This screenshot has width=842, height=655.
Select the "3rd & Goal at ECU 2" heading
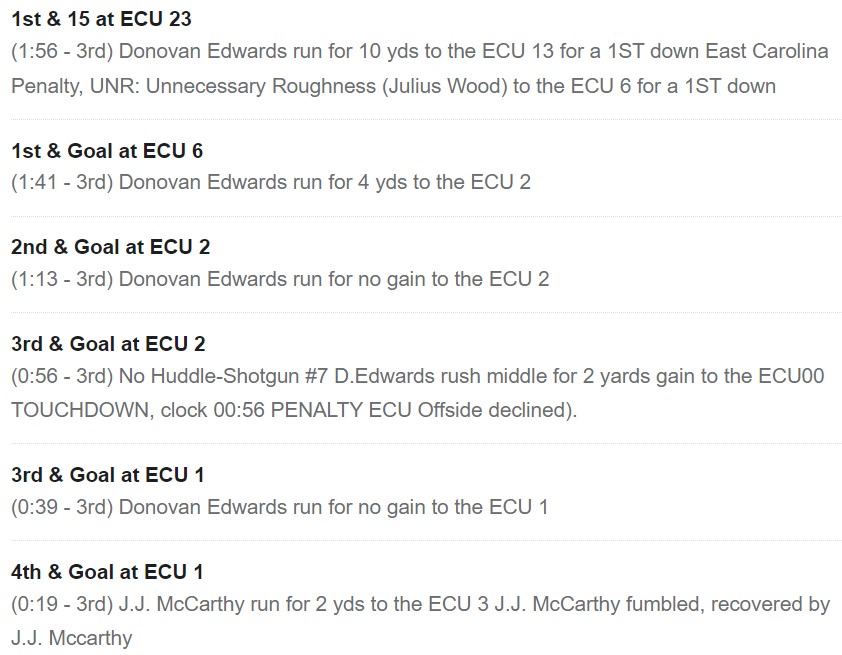coord(108,344)
